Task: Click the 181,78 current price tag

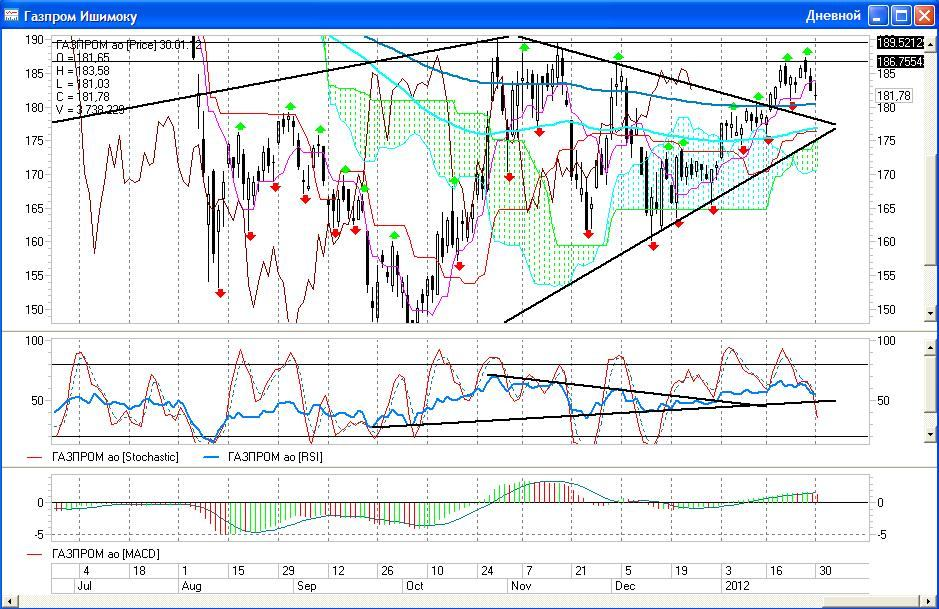Action: pos(894,96)
